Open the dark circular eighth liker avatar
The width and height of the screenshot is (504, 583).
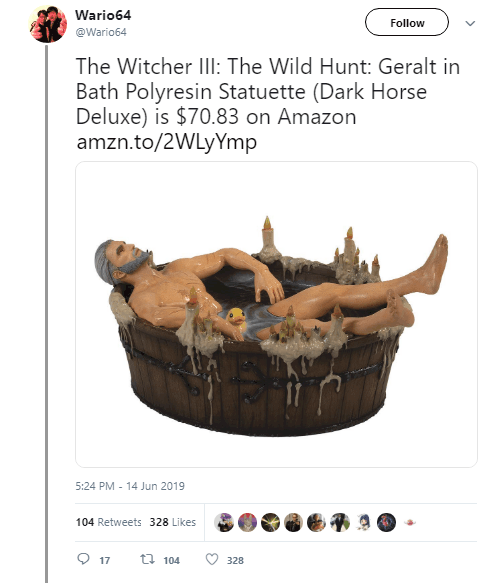tap(386, 522)
